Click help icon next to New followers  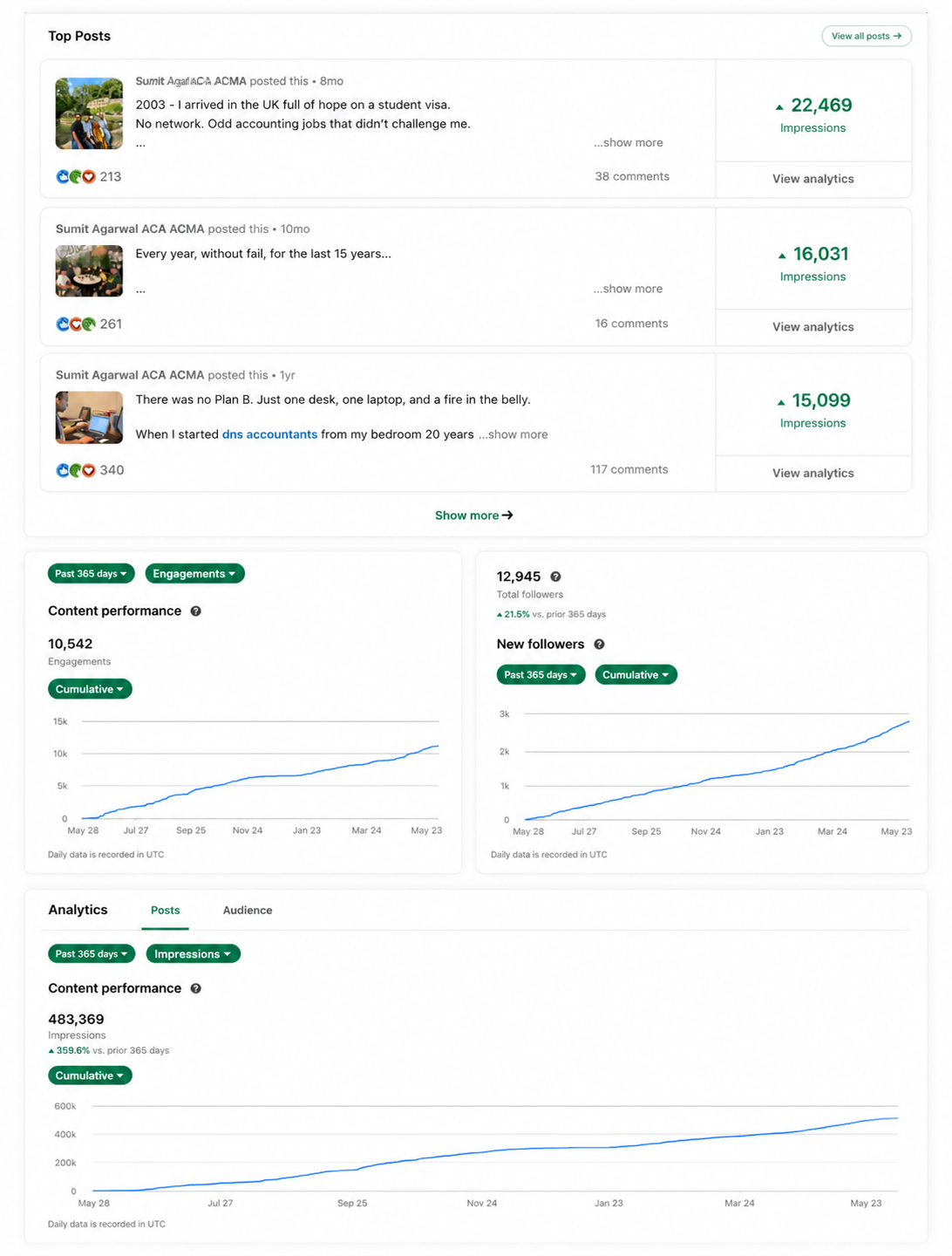pyautogui.click(x=599, y=645)
